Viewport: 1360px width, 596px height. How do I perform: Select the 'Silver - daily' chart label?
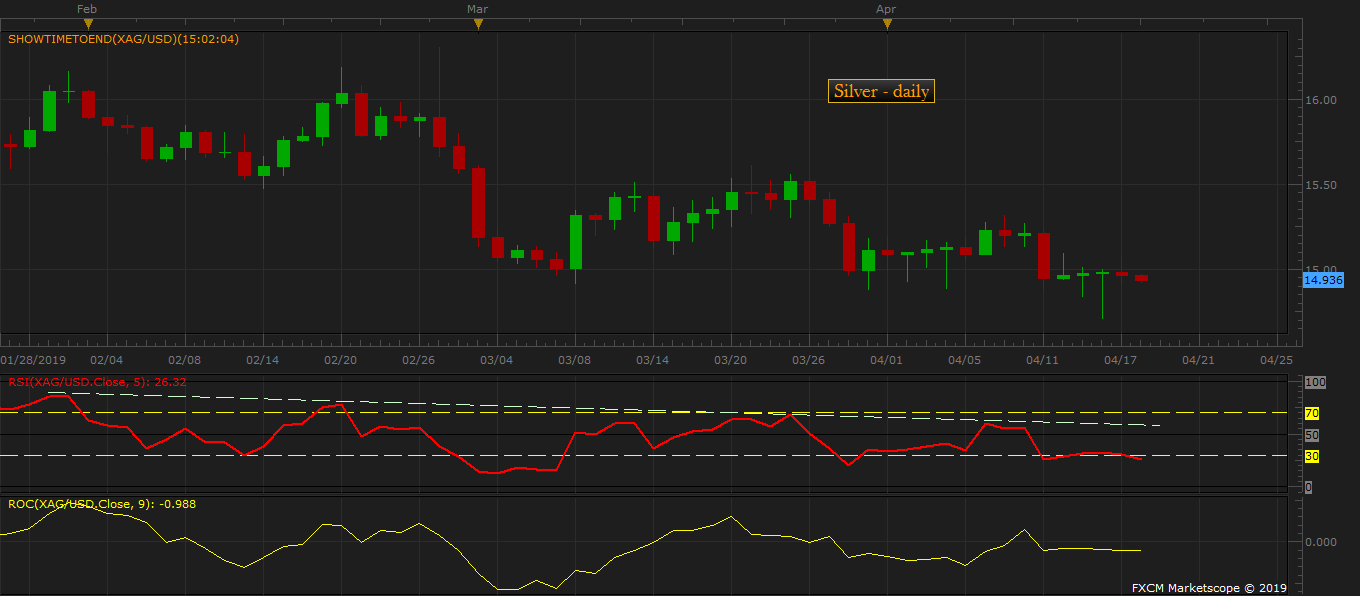(882, 91)
